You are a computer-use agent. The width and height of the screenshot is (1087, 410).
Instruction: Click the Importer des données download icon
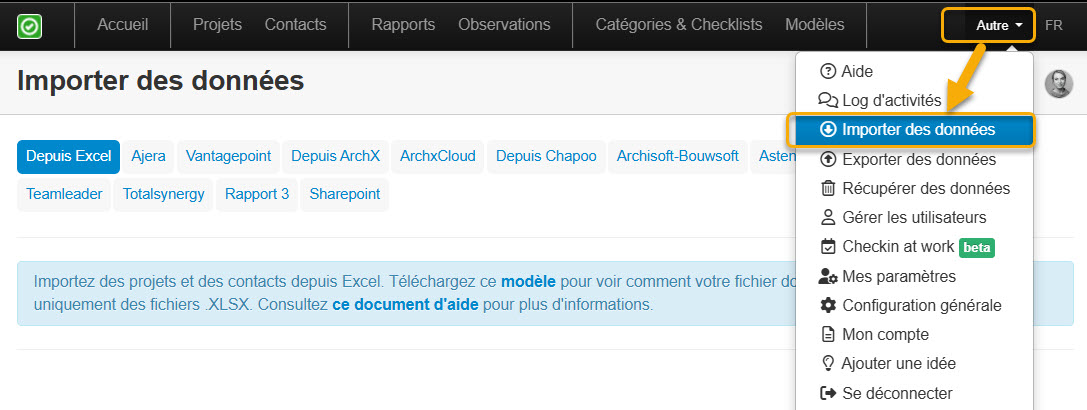click(828, 130)
